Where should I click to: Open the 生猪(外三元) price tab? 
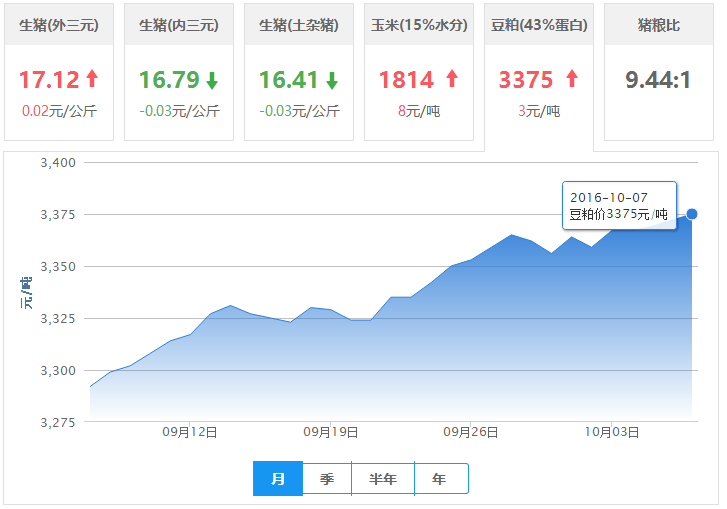click(x=59, y=72)
